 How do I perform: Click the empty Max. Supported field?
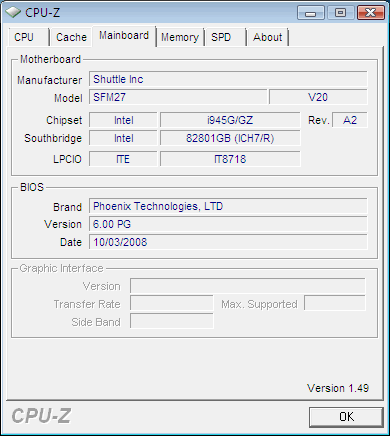coord(335,304)
